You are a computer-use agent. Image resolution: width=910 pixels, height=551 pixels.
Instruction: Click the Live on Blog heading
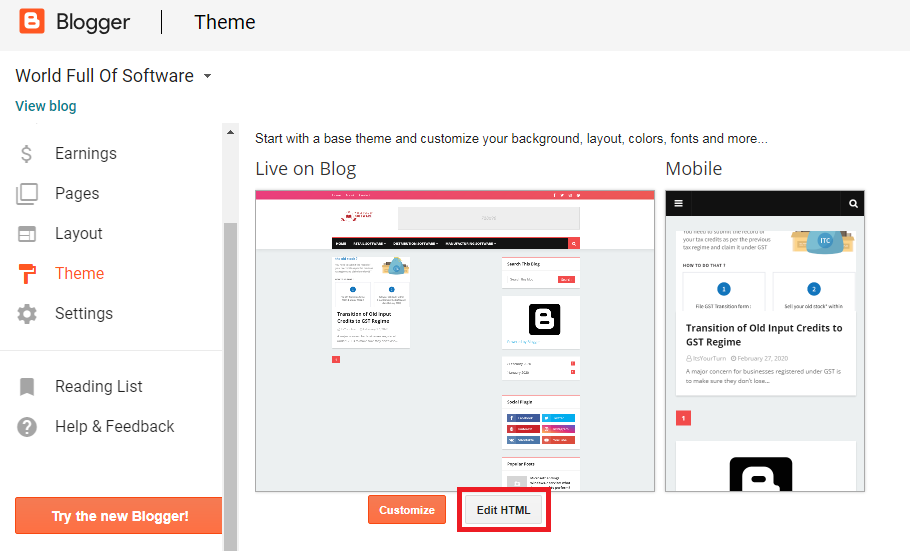click(x=305, y=168)
